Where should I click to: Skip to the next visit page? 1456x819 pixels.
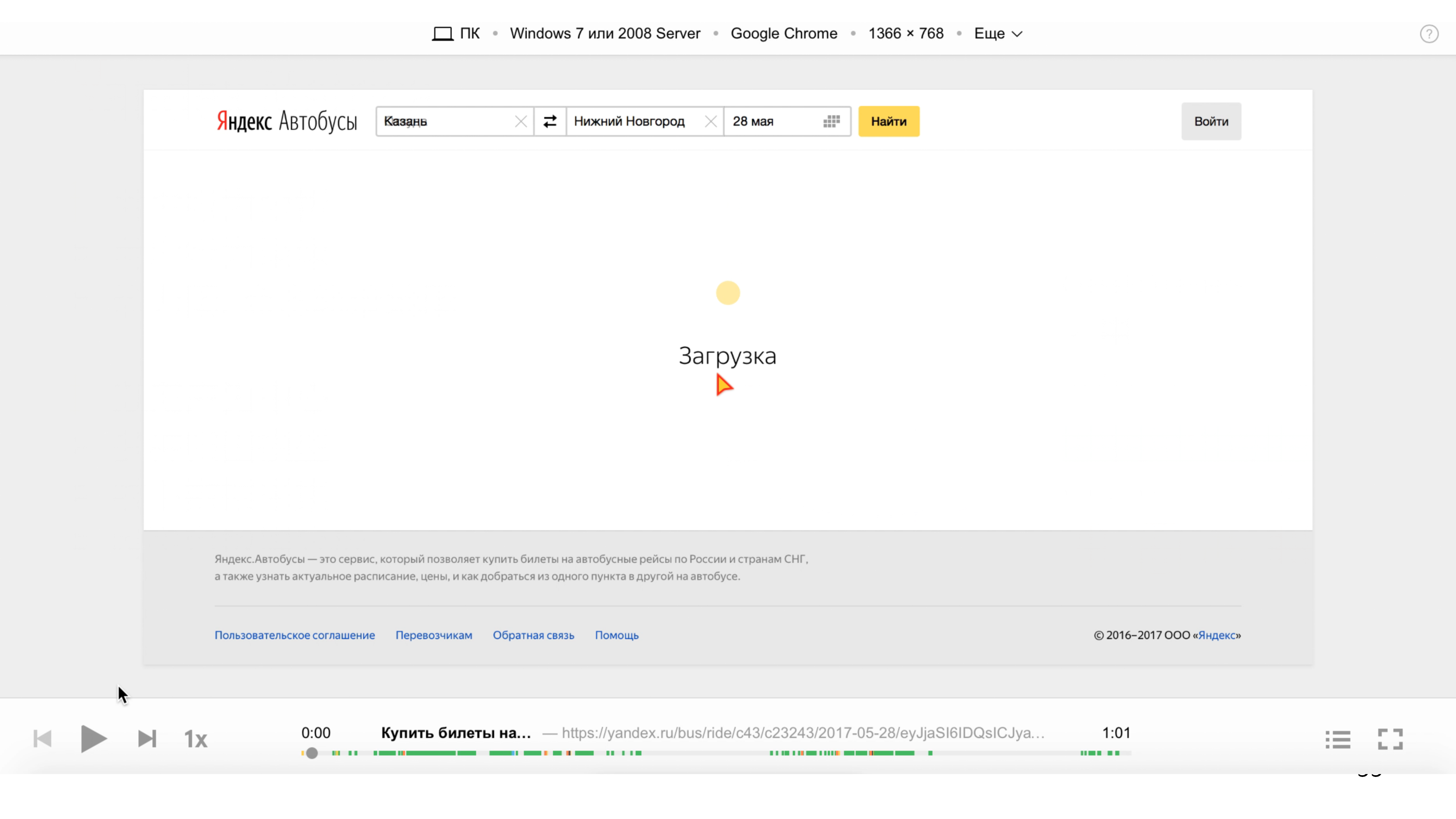point(147,739)
